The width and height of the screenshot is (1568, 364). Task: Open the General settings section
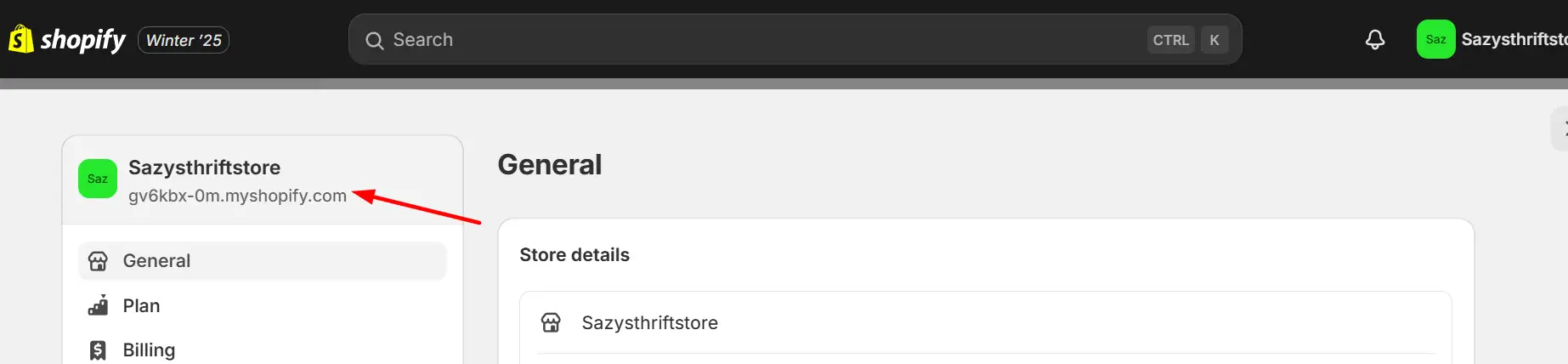(x=156, y=261)
